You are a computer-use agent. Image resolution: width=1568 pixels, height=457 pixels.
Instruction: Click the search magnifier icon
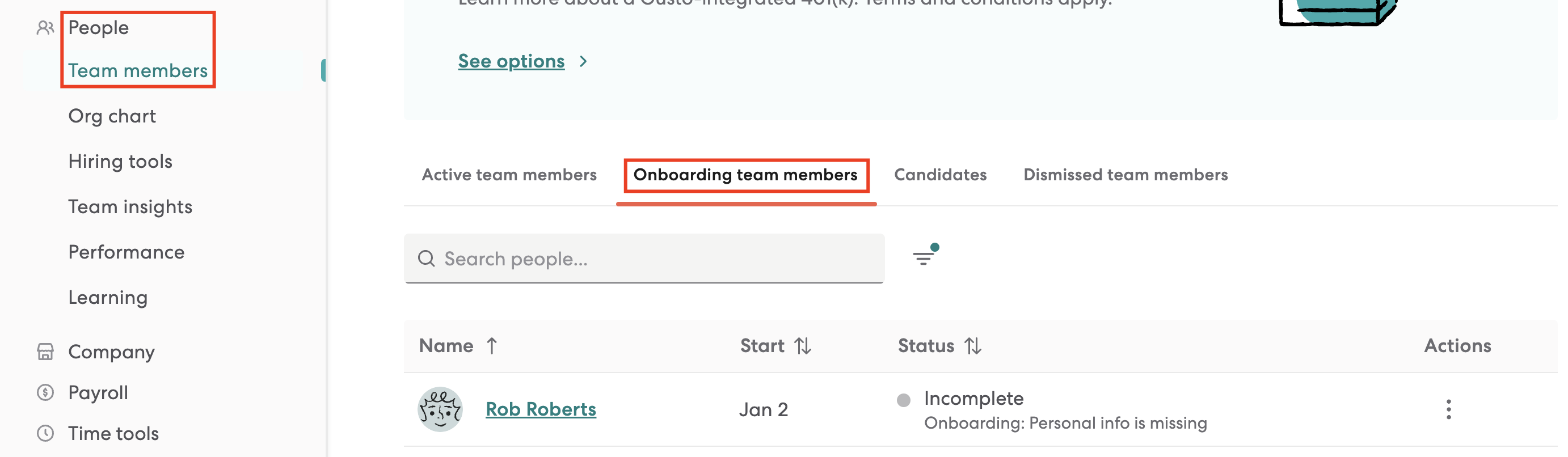(x=426, y=259)
